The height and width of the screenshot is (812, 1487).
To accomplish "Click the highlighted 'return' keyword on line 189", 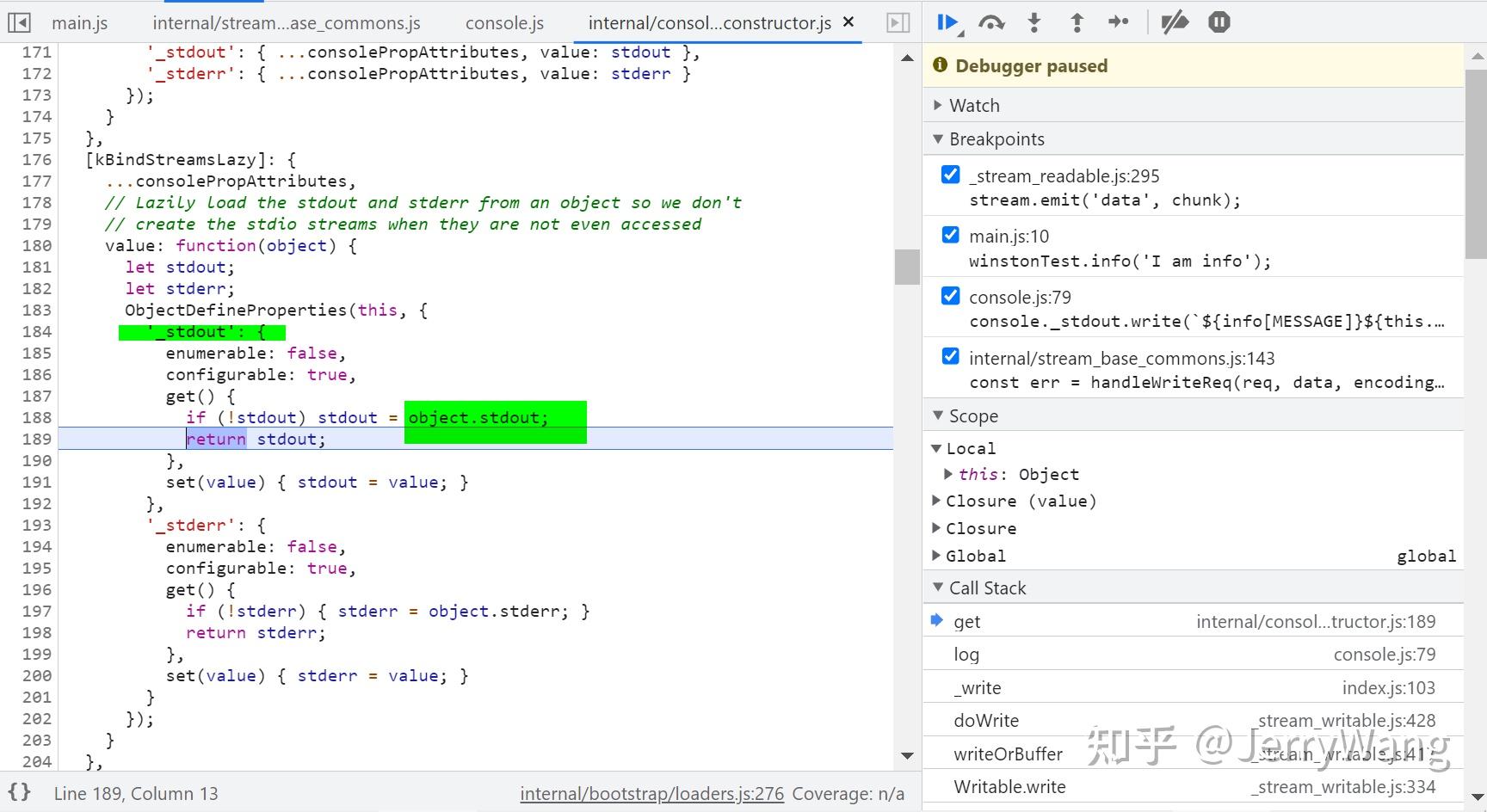I will click(x=216, y=439).
